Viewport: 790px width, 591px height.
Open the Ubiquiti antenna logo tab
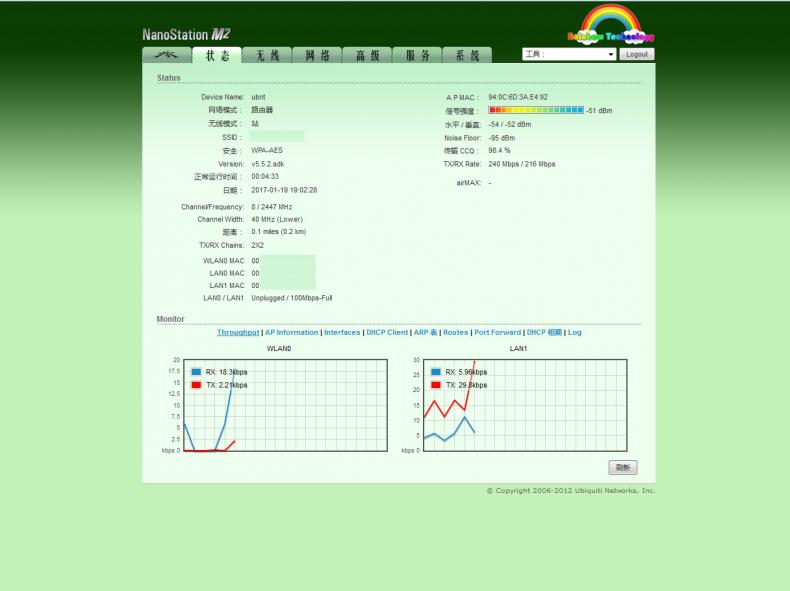pos(166,55)
